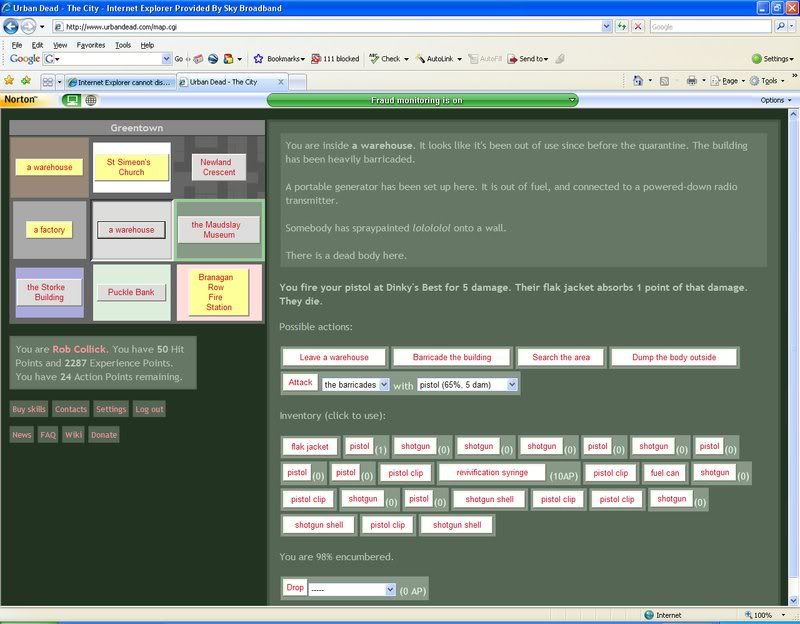Open the Page menu dropdown

(729, 81)
